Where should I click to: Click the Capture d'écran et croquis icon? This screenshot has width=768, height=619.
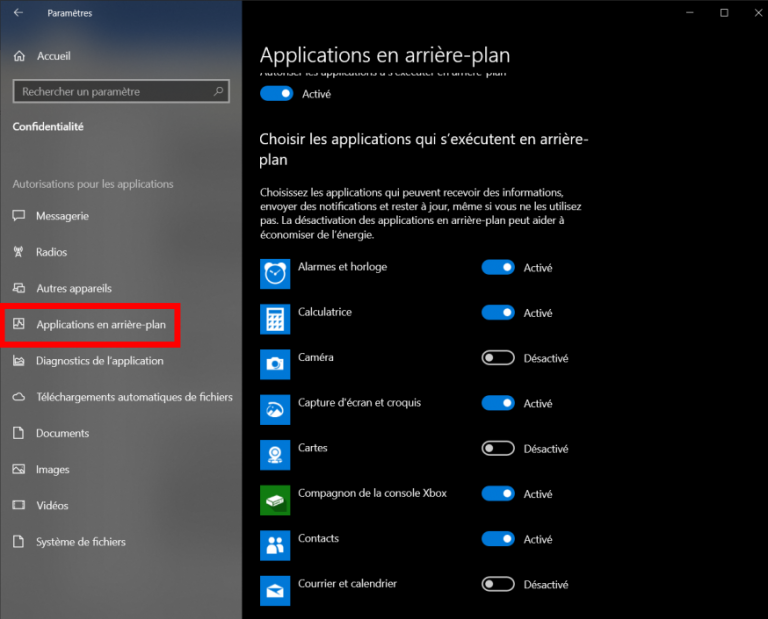click(275, 409)
